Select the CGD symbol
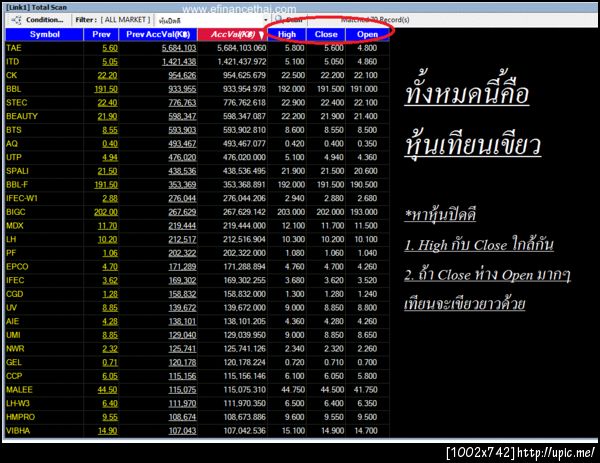The width and height of the screenshot is (600, 463). [x=15, y=294]
